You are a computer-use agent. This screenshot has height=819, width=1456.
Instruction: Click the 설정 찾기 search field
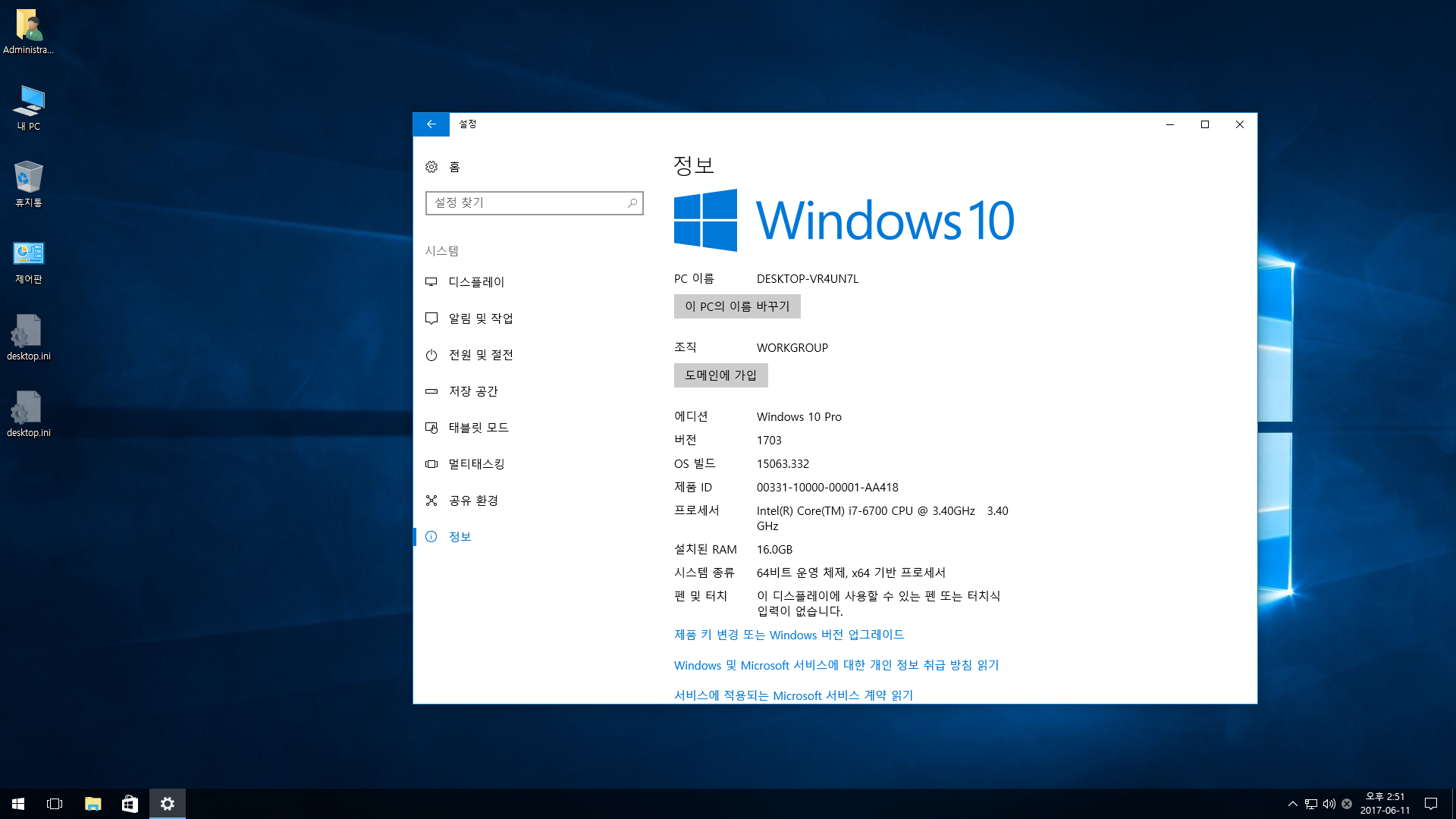[534, 203]
